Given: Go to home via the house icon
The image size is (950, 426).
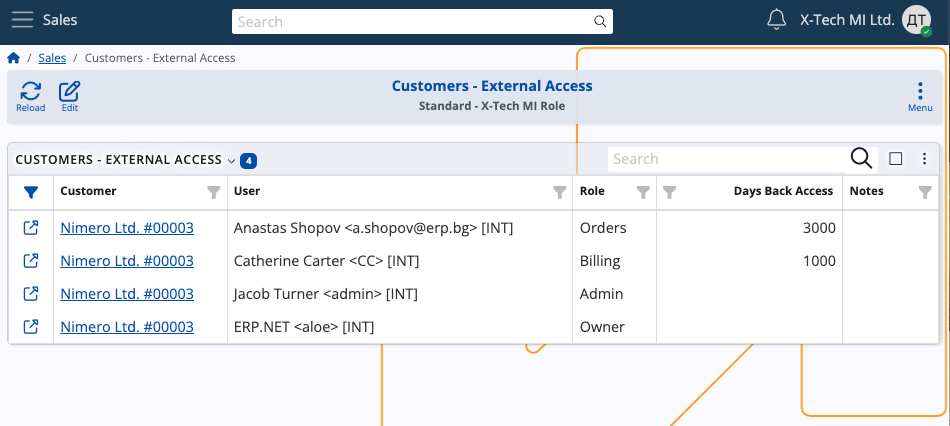Looking at the screenshot, I should (x=13, y=58).
